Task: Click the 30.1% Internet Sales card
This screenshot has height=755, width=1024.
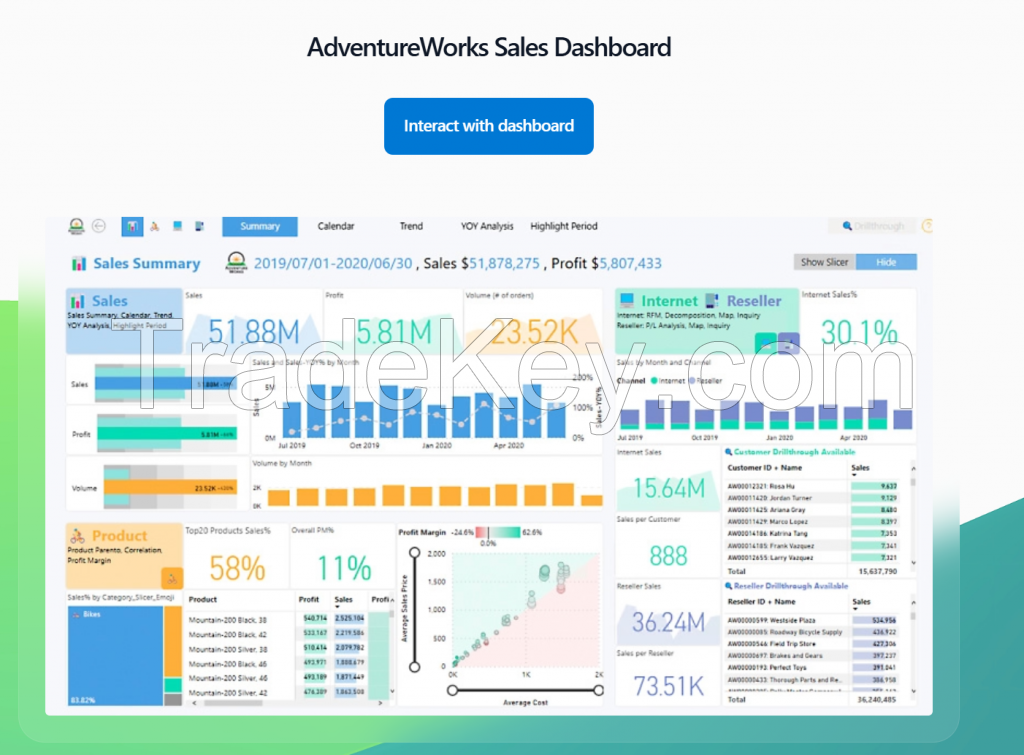Action: [858, 321]
